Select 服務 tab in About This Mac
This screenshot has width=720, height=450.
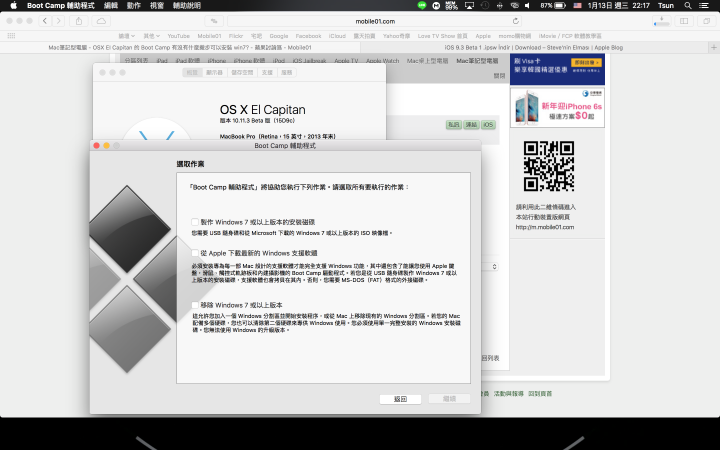coord(287,73)
